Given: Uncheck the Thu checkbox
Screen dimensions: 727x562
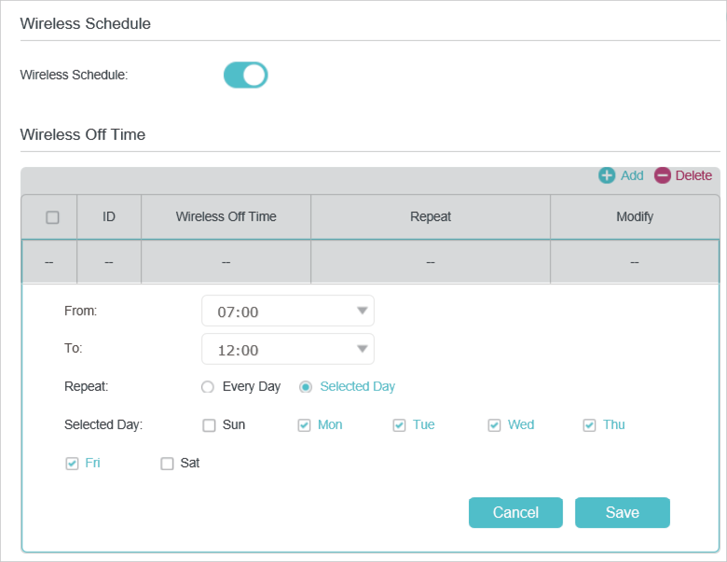Looking at the screenshot, I should [x=589, y=425].
